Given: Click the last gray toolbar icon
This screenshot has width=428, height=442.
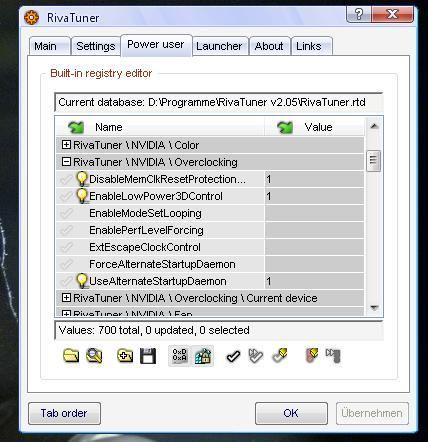Looking at the screenshot, I should (333, 356).
